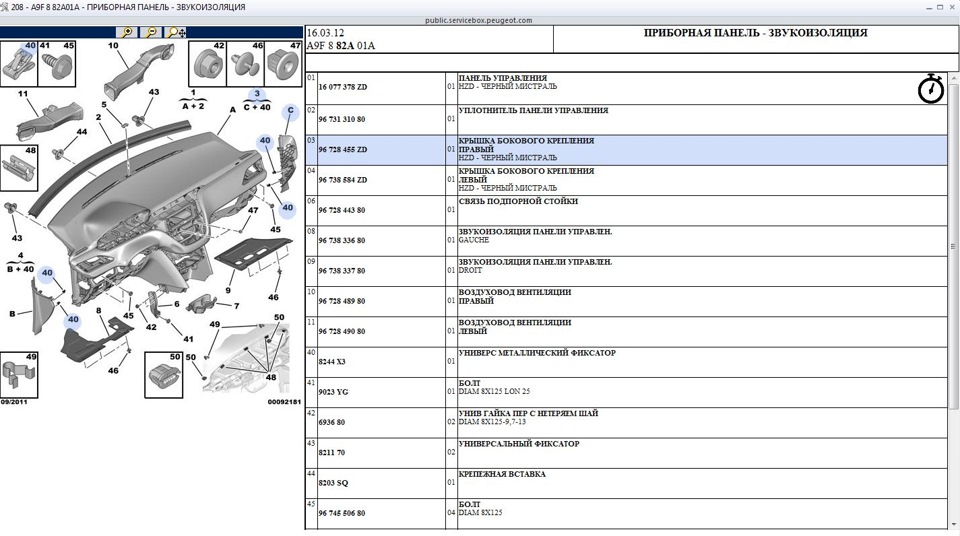Click callout number 10 on right air duct
This screenshot has height=536, width=960.
(x=113, y=45)
